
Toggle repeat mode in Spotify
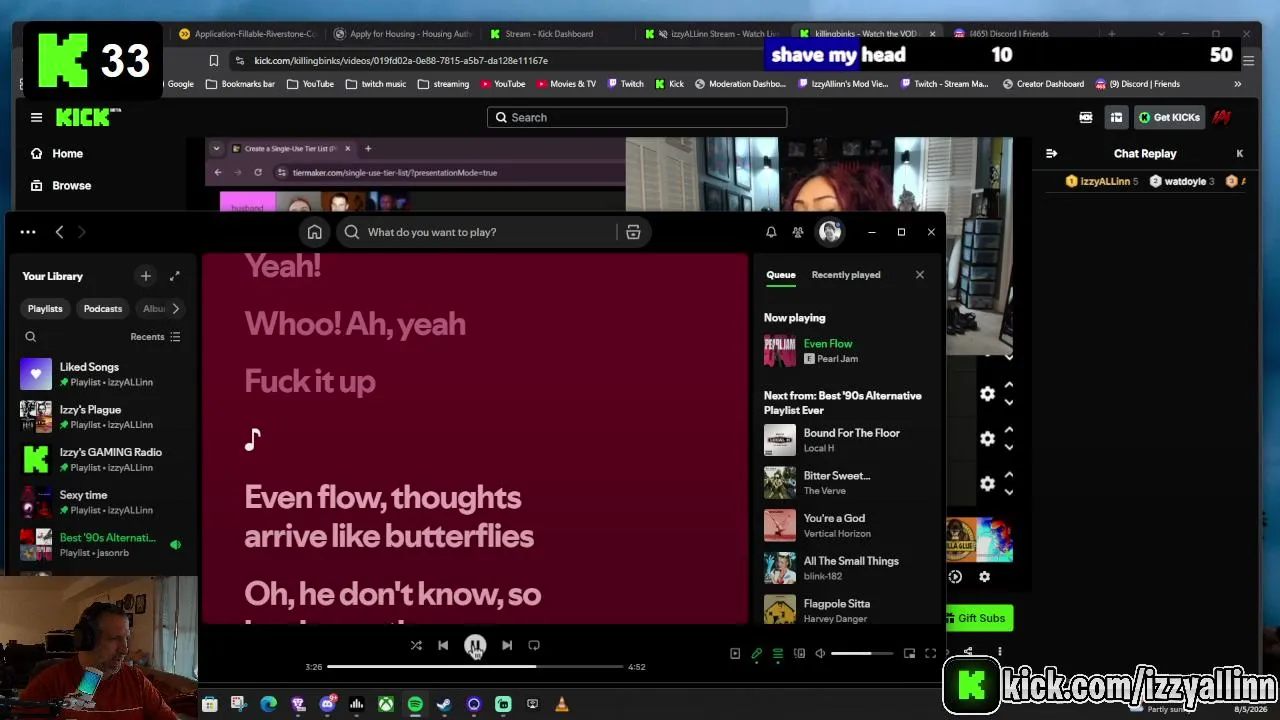(534, 646)
